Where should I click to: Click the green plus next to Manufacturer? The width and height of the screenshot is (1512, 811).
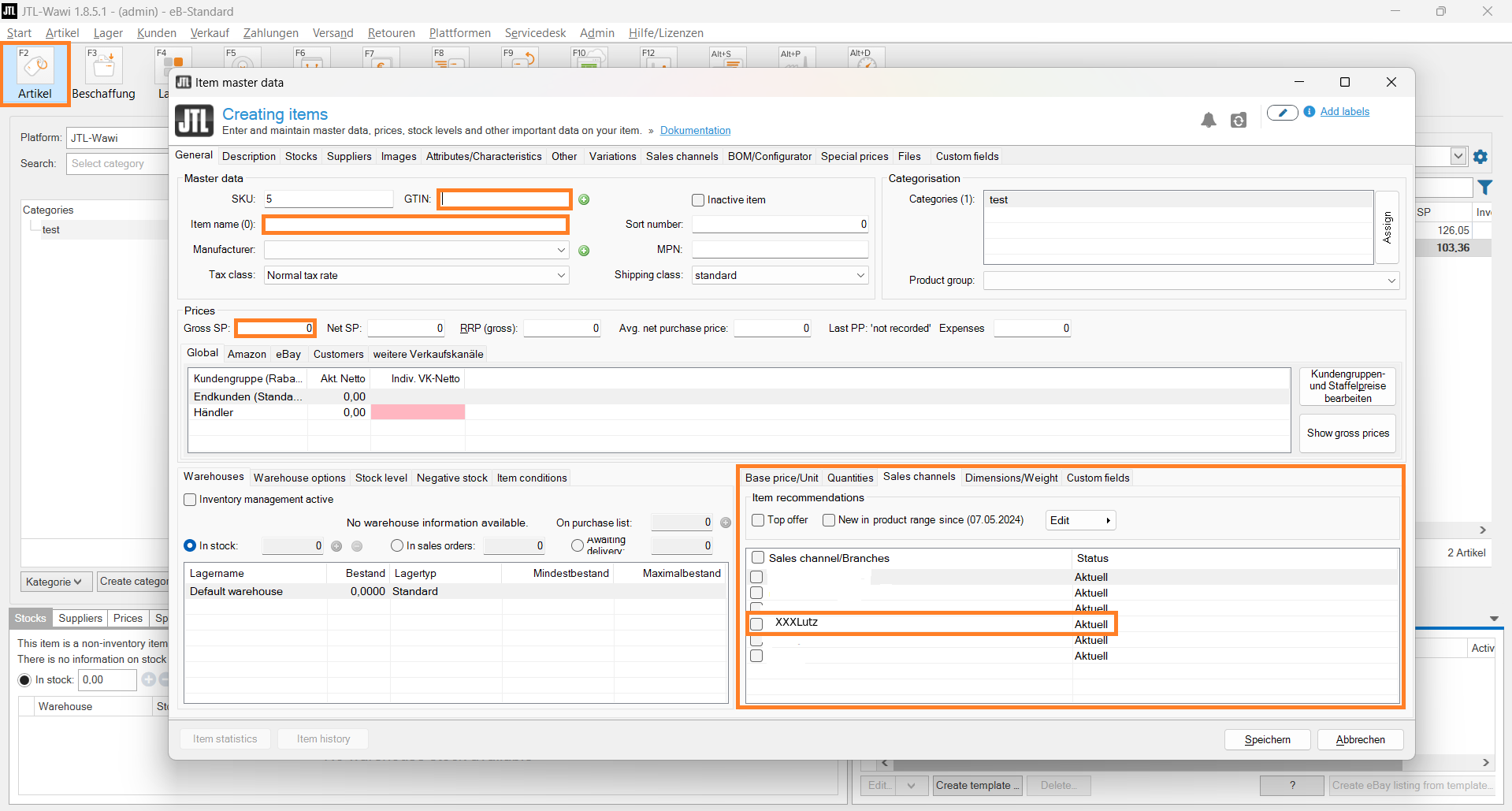[584, 251]
